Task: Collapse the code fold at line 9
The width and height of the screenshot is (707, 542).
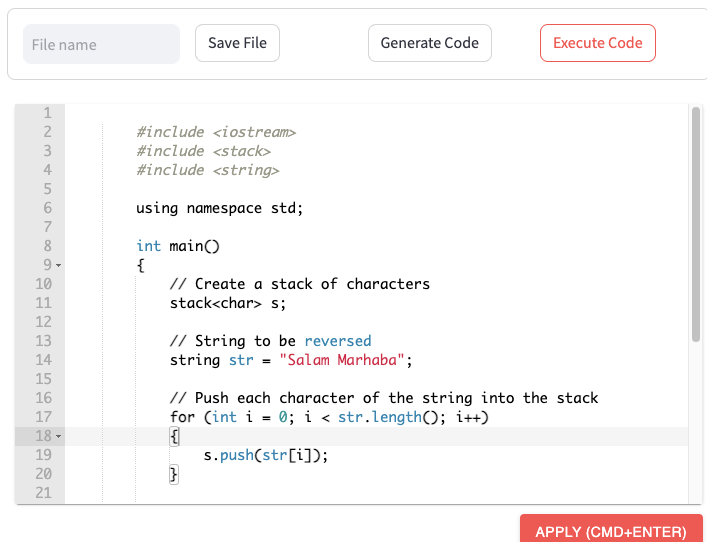Action: coord(58,266)
